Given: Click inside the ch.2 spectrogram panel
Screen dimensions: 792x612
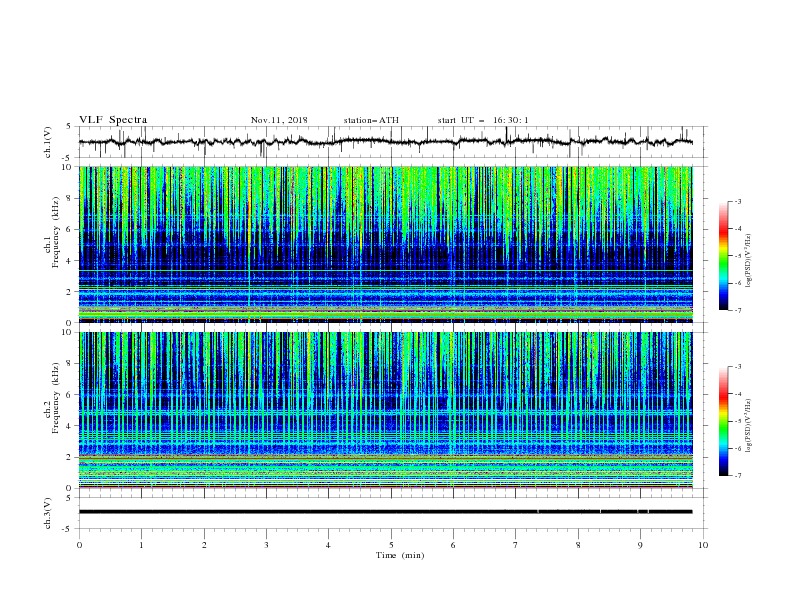Looking at the screenshot, I should (385, 410).
